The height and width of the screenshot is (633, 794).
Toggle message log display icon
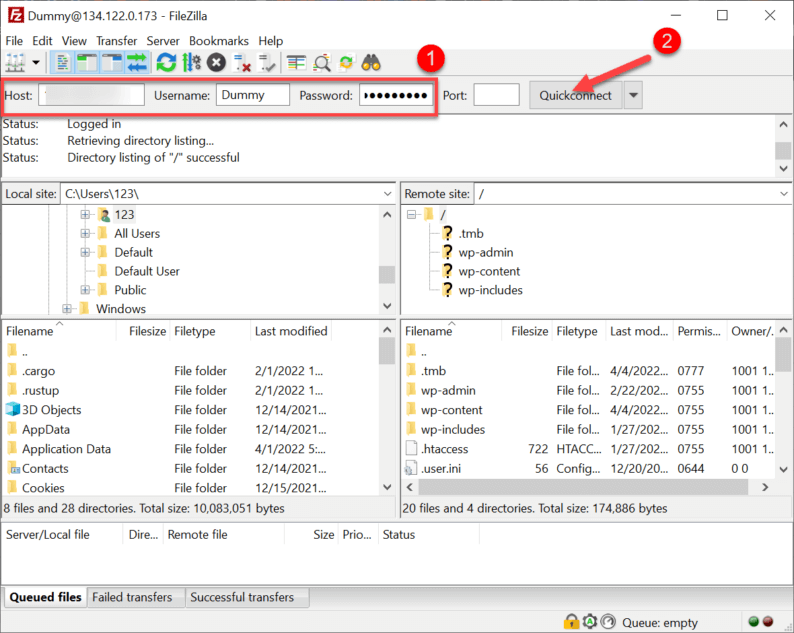click(63, 63)
